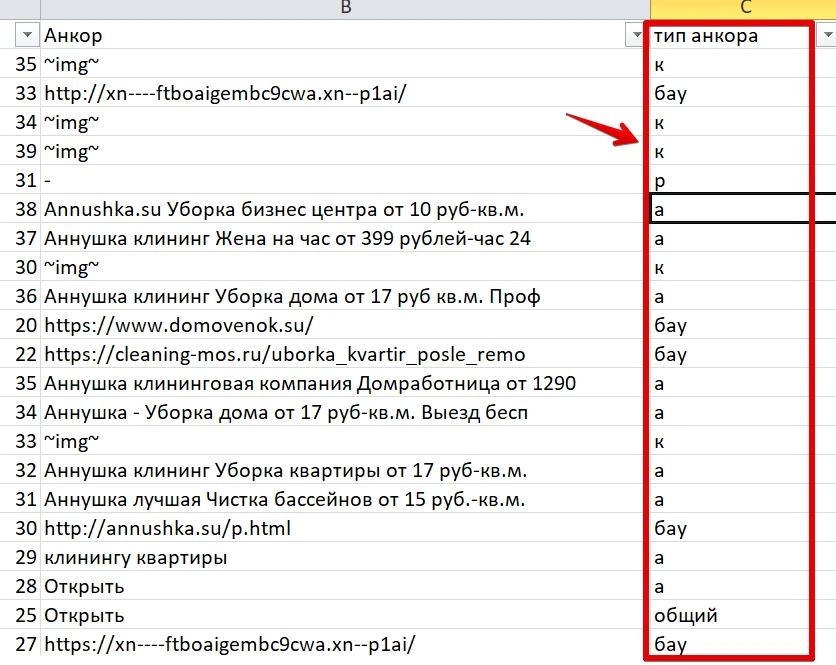Click the клинингу квартиры anchor cell
836x665 pixels.
345,557
